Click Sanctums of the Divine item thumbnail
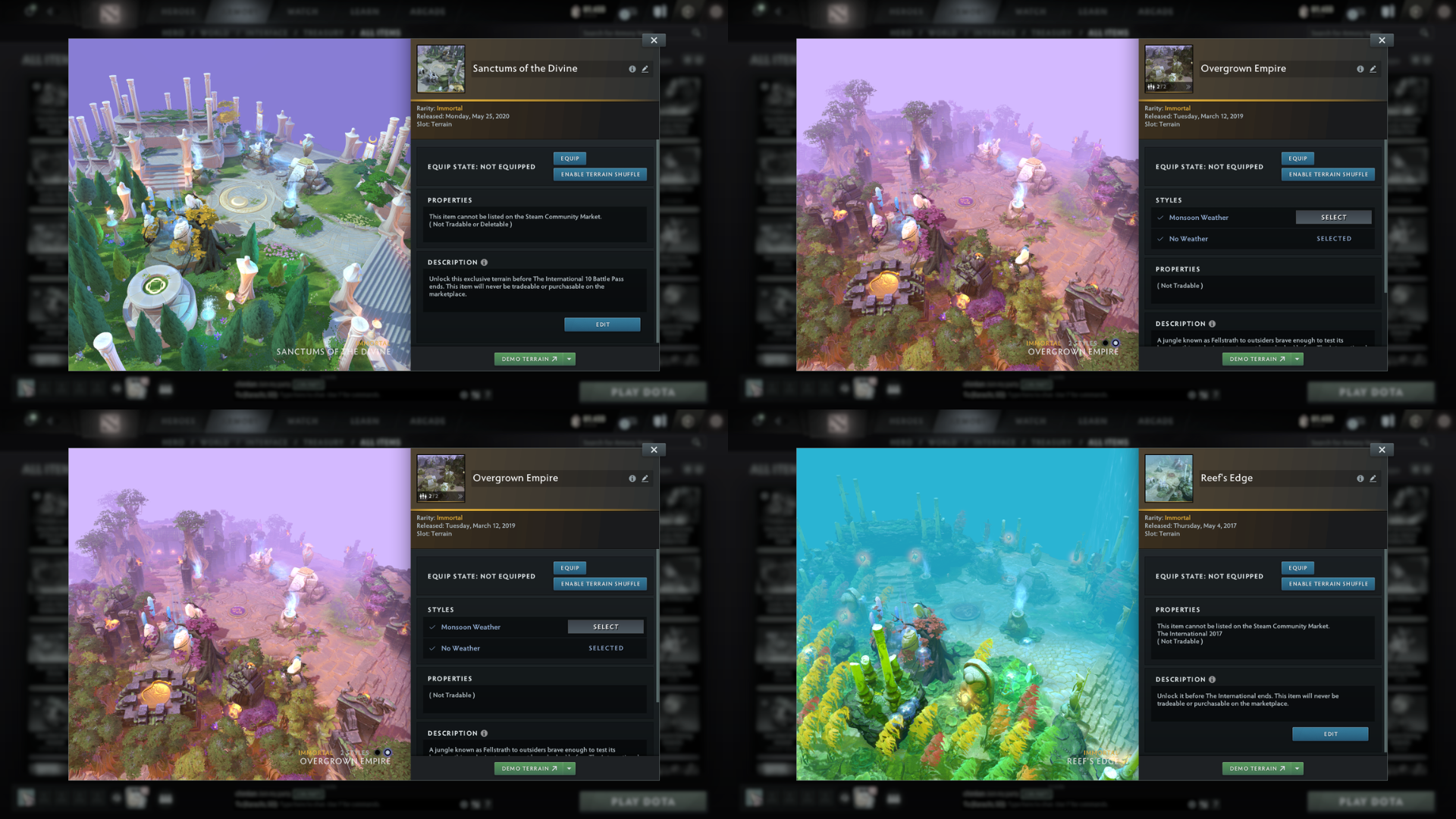The height and width of the screenshot is (819, 1456). pyautogui.click(x=441, y=69)
